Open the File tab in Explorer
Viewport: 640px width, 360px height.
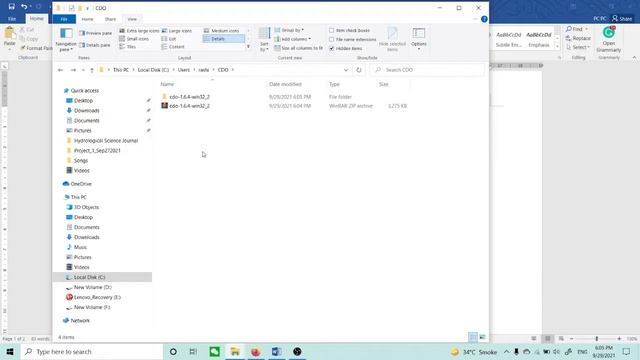[64, 19]
